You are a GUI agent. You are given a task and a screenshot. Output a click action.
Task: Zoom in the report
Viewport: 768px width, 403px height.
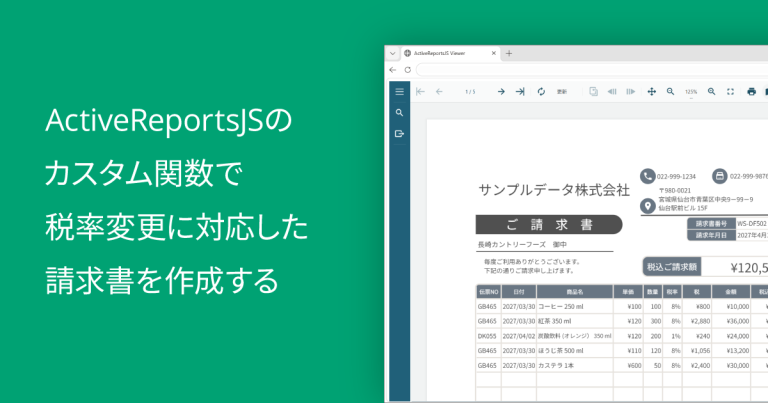(x=712, y=92)
